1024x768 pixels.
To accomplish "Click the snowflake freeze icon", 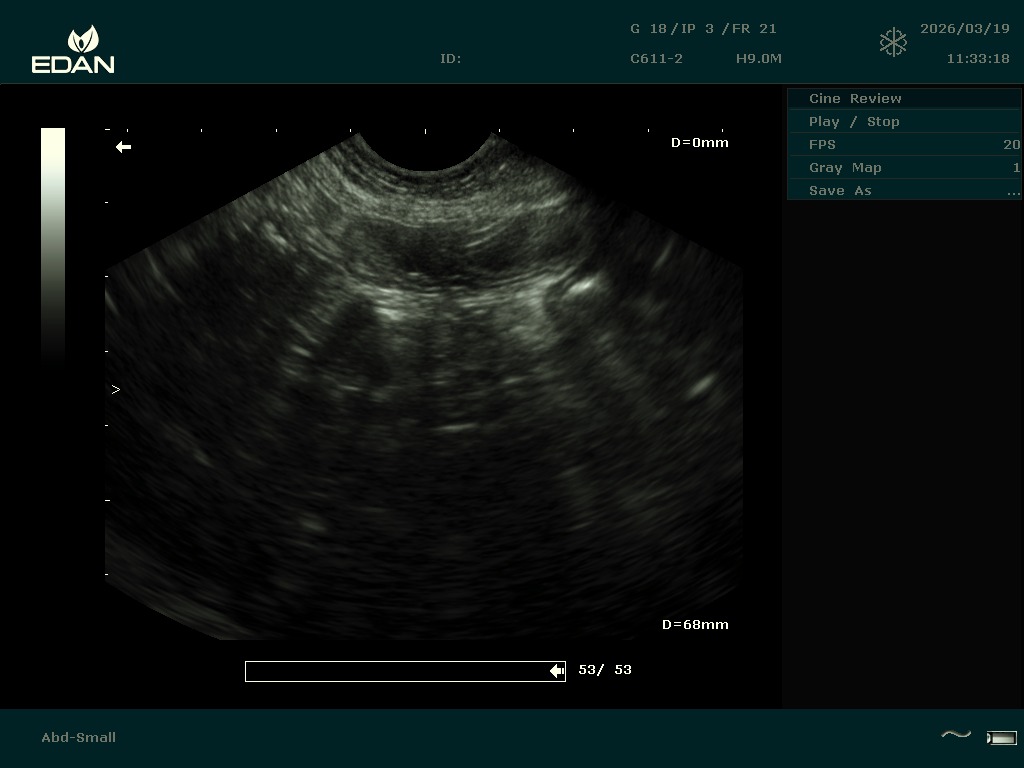I will (893, 42).
